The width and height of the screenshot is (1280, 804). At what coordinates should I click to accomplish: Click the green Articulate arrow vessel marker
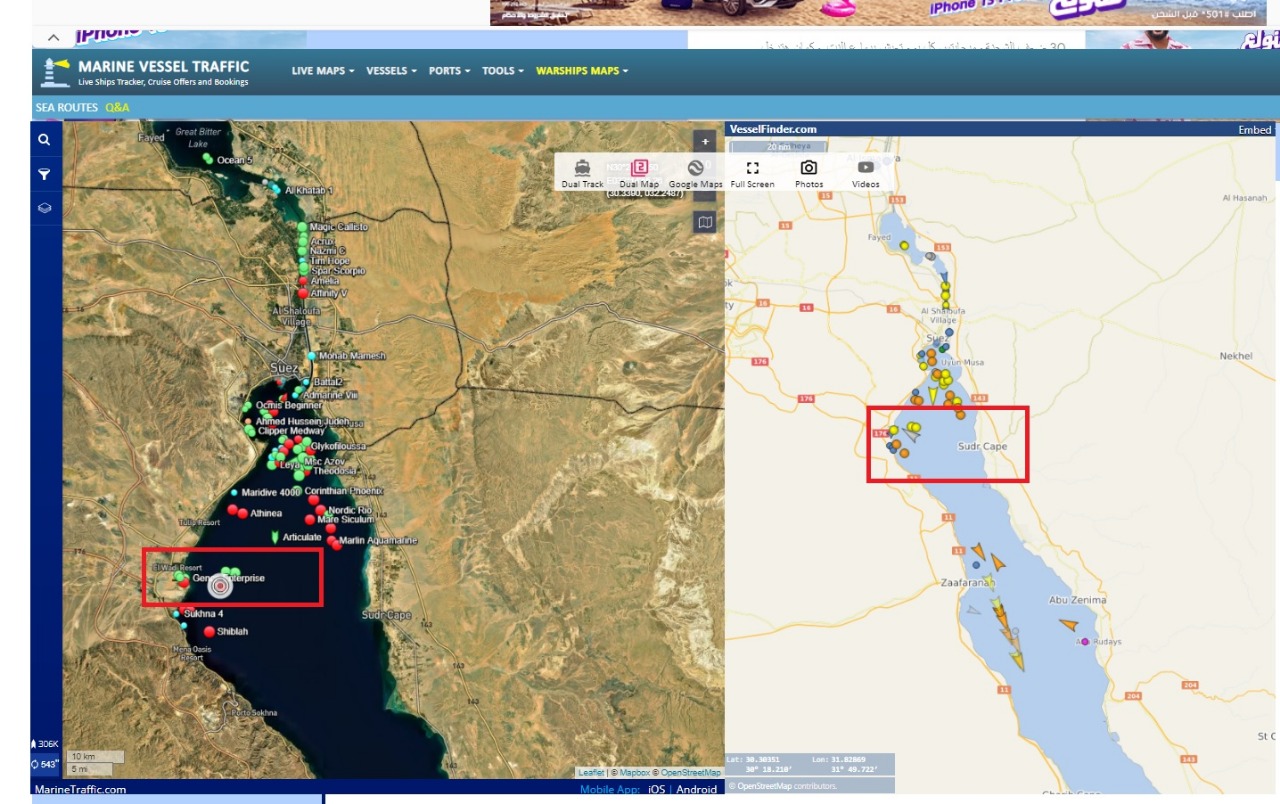click(275, 537)
